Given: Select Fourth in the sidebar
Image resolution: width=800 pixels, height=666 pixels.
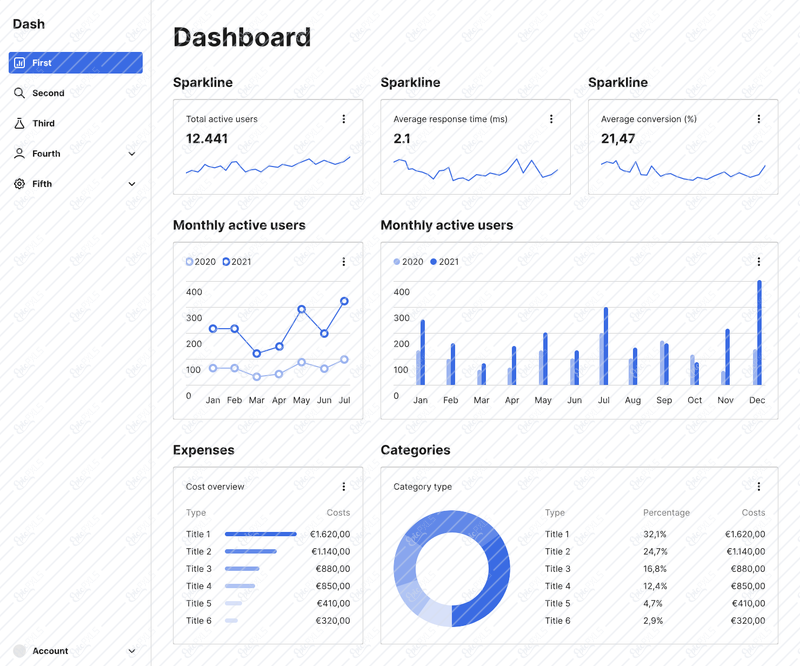Looking at the screenshot, I should (76, 153).
